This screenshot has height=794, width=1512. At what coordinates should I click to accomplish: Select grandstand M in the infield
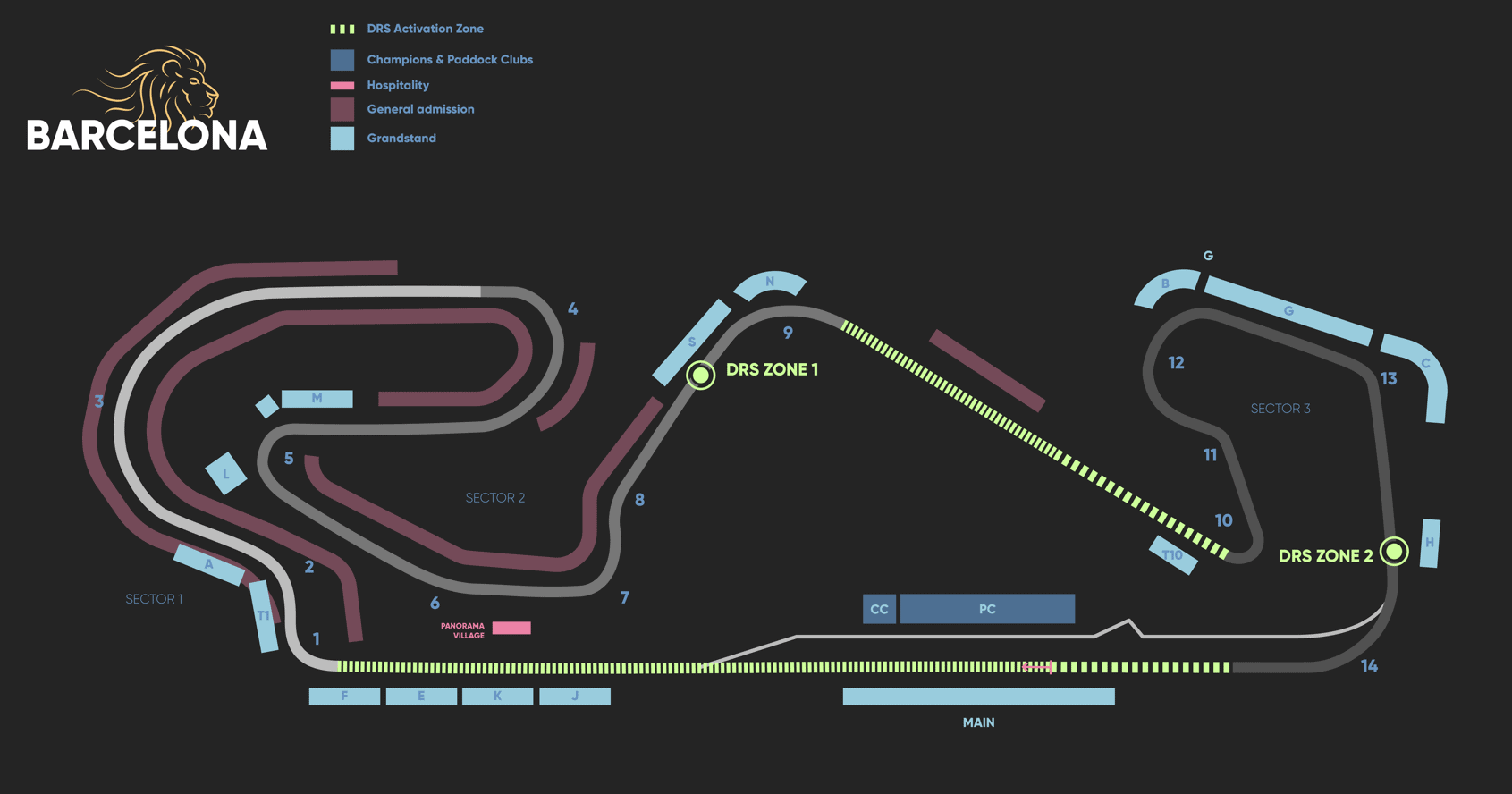tap(317, 399)
